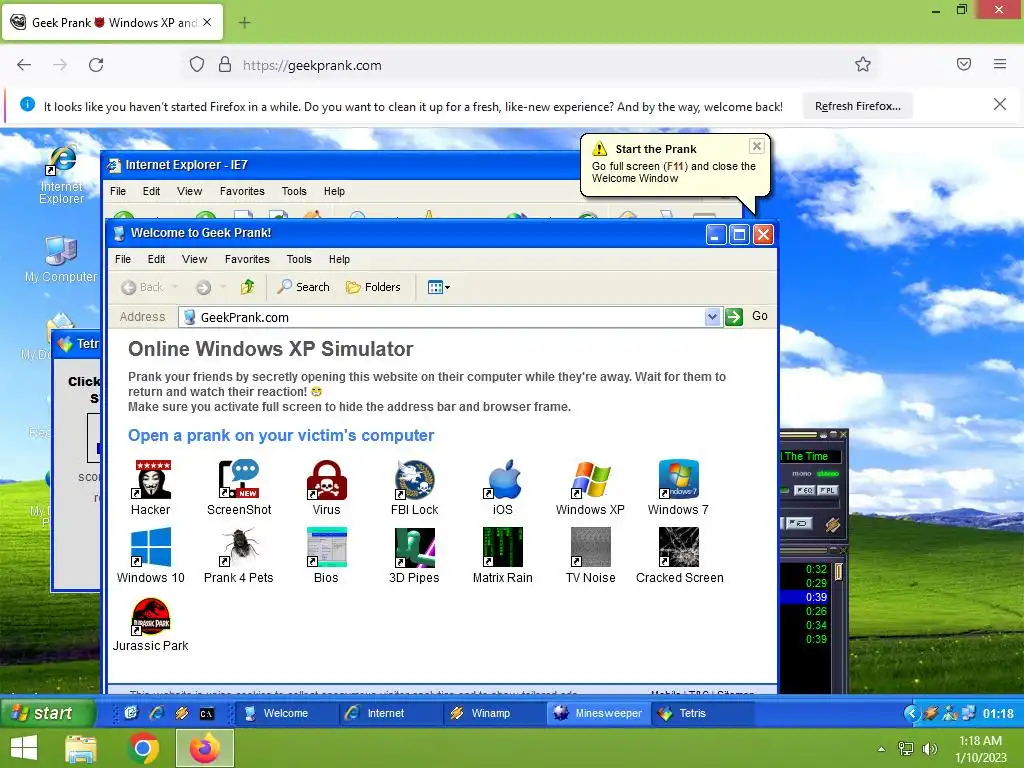
Task: Move the Winamp playlist scrollbar handle
Action: [838, 571]
